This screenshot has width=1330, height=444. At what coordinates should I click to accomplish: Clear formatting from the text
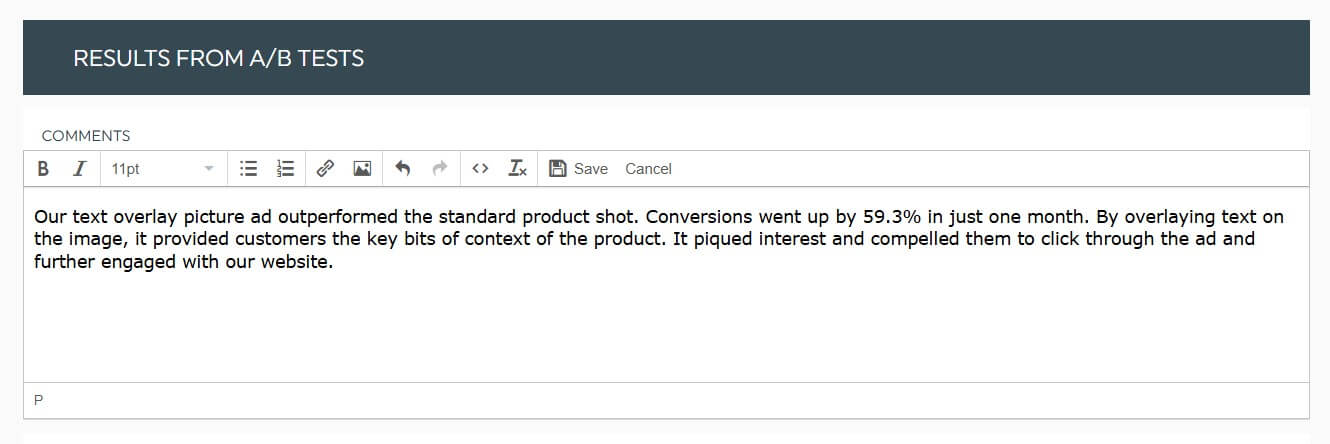(x=517, y=169)
